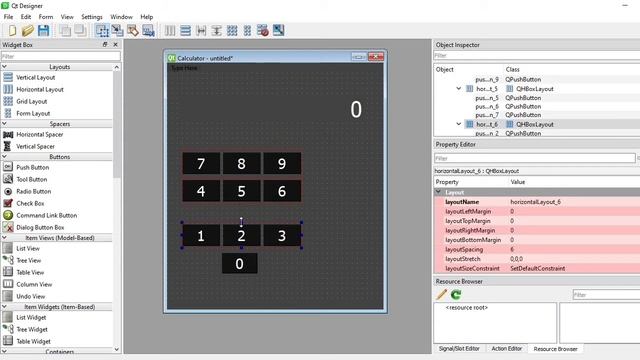Apply Lay Out in a Grid

(x=232, y=31)
